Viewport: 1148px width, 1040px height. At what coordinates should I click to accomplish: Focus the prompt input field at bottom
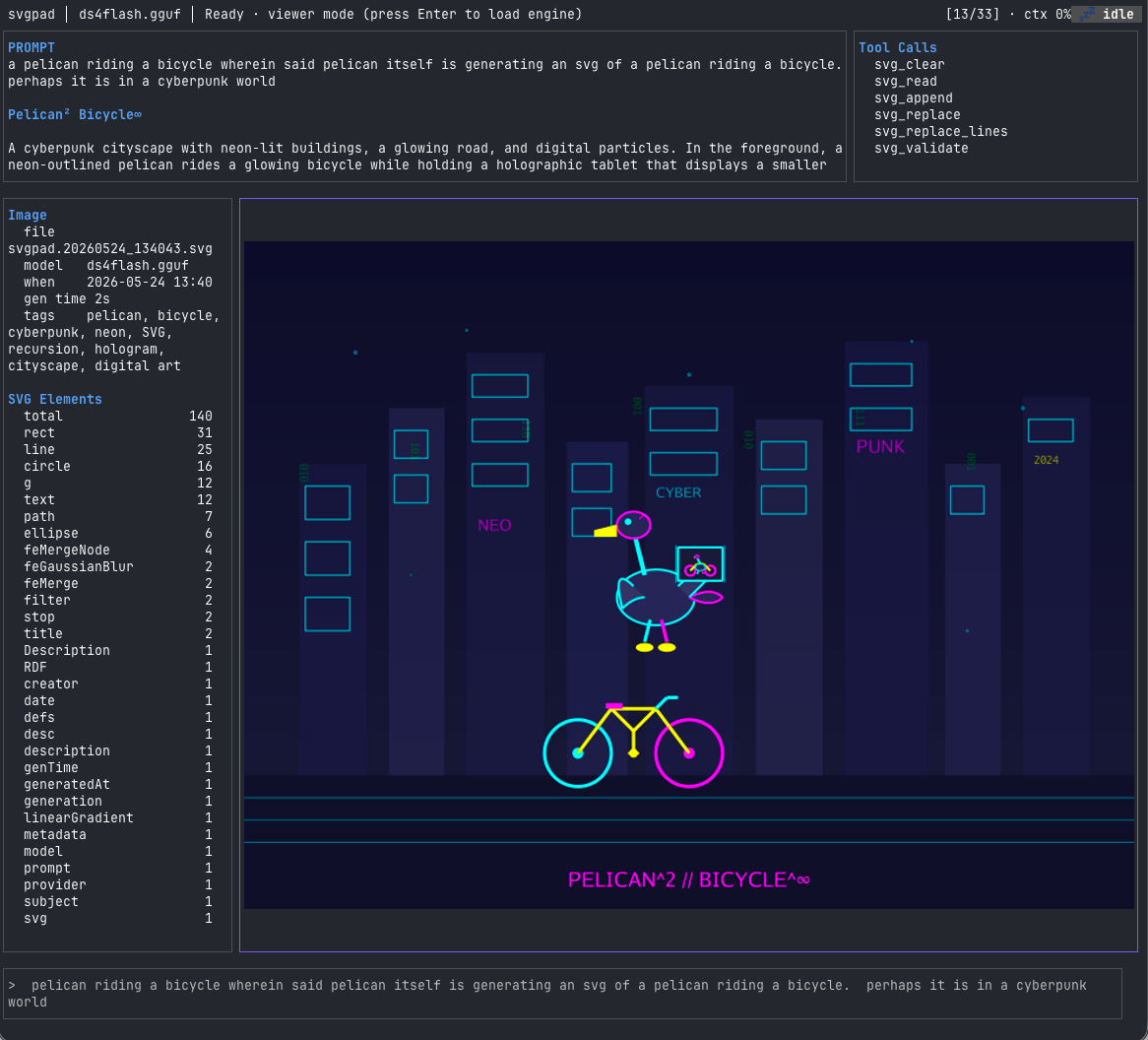(x=562, y=993)
